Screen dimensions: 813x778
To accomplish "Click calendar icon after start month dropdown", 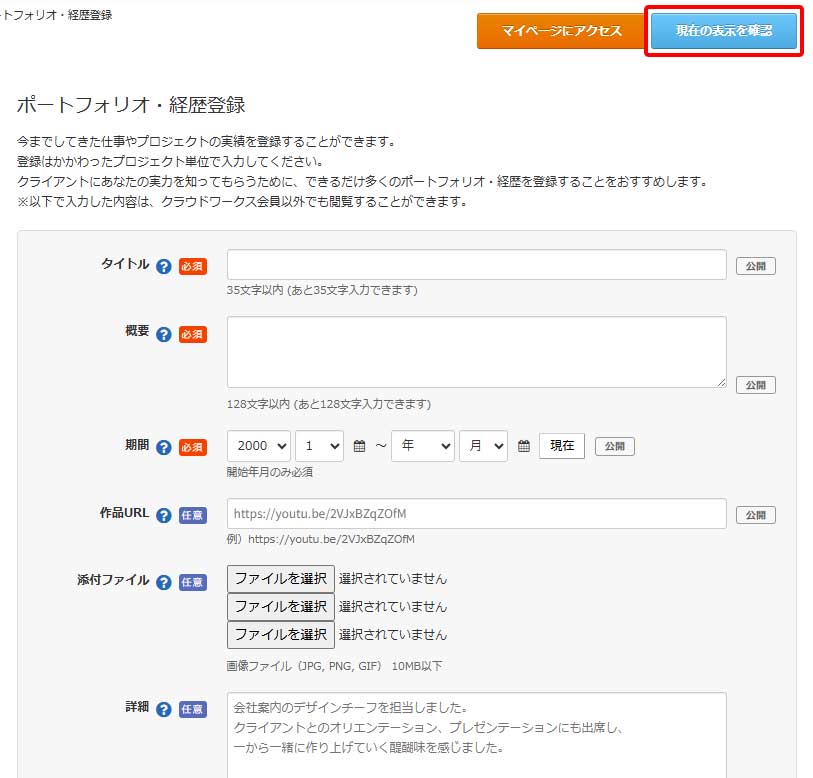I will click(x=360, y=447).
